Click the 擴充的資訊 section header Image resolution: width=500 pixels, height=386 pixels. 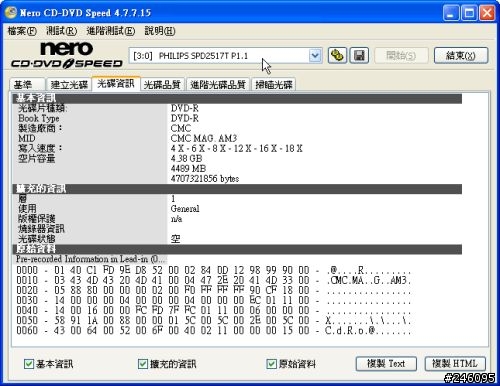pos(237,189)
